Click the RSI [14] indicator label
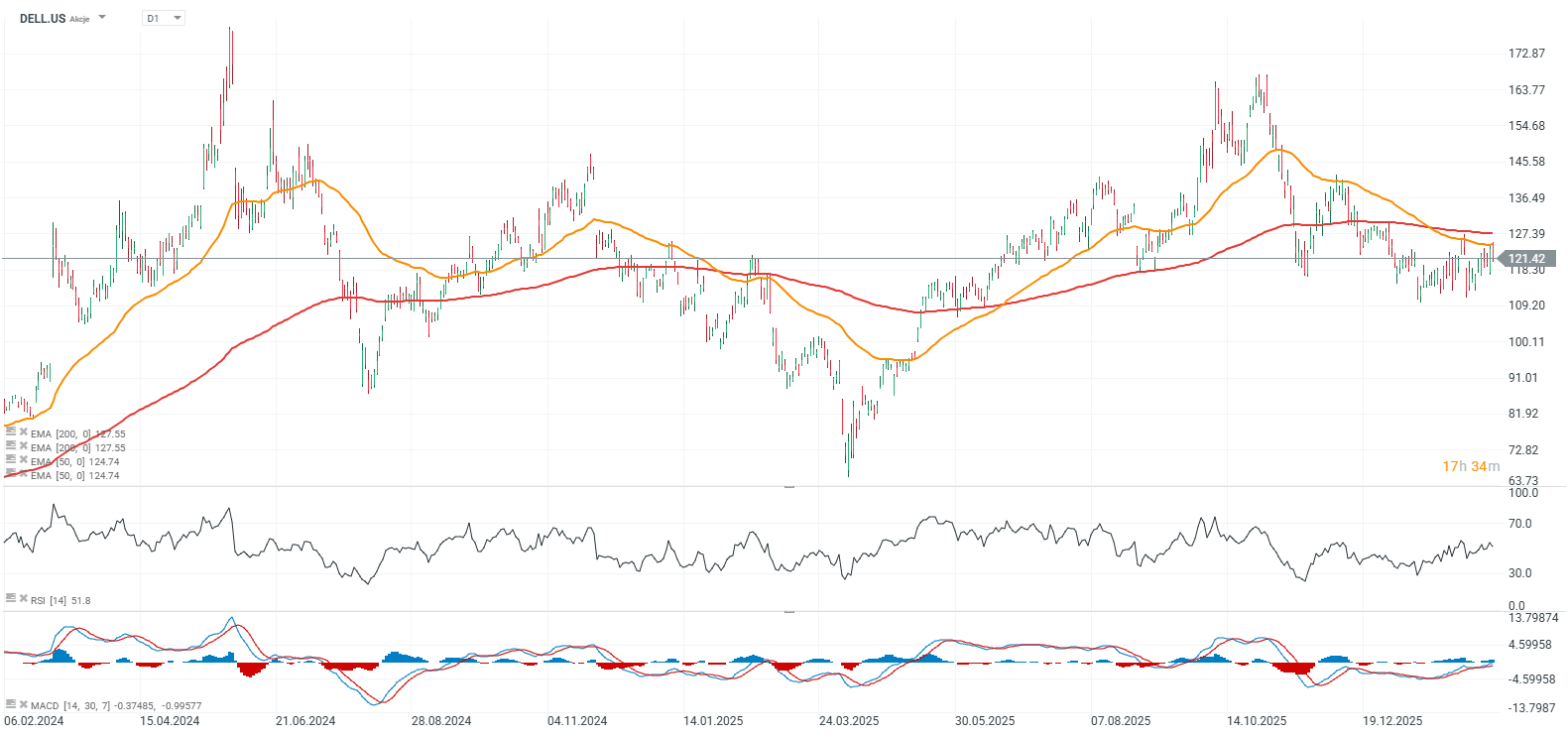 point(60,600)
